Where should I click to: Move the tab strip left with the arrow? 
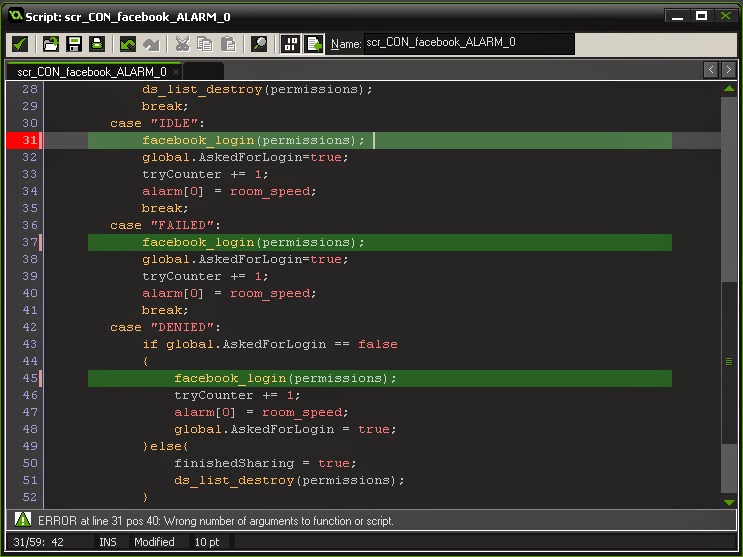(x=710, y=70)
